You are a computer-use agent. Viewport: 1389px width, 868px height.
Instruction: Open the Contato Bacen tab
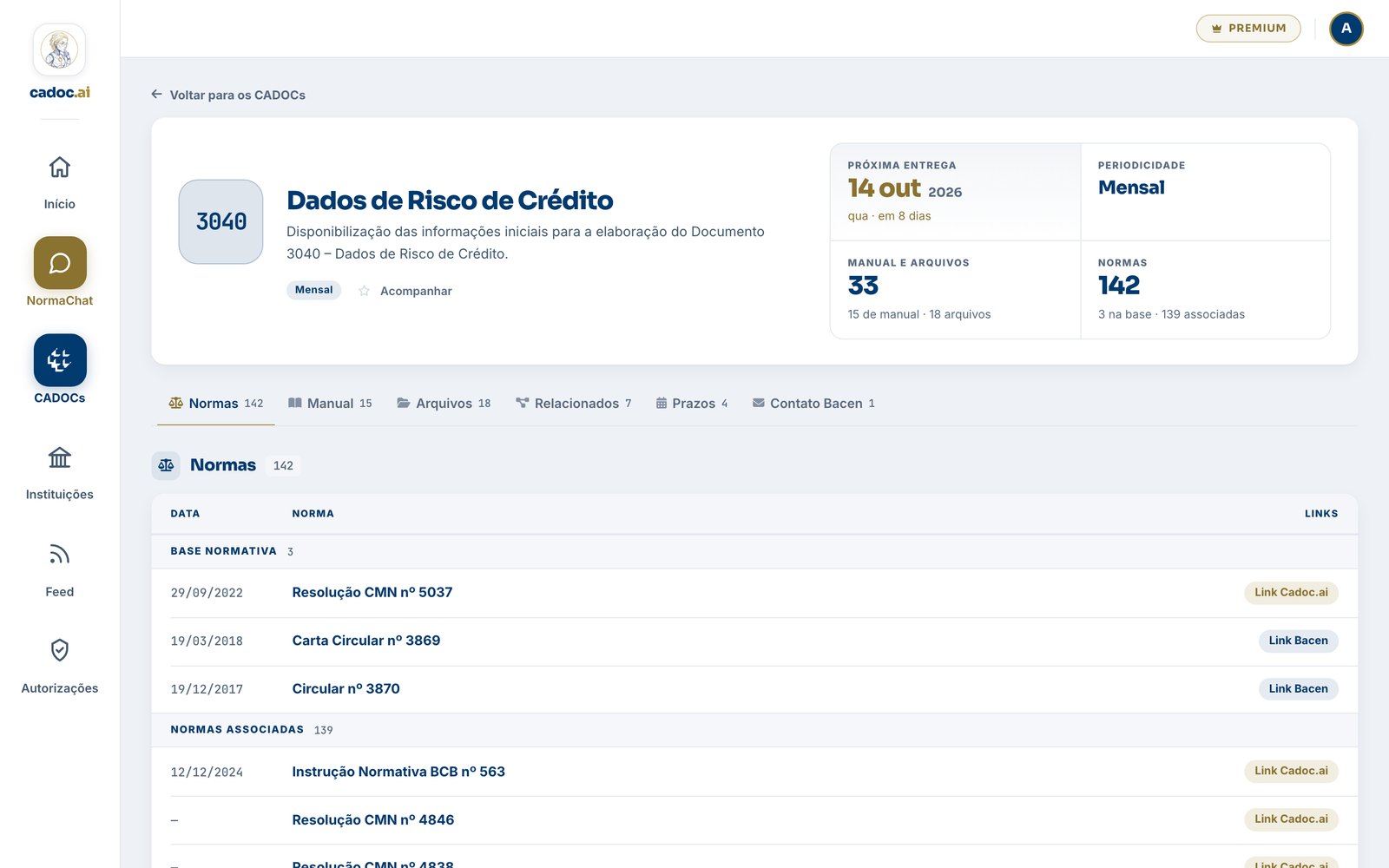tap(813, 404)
